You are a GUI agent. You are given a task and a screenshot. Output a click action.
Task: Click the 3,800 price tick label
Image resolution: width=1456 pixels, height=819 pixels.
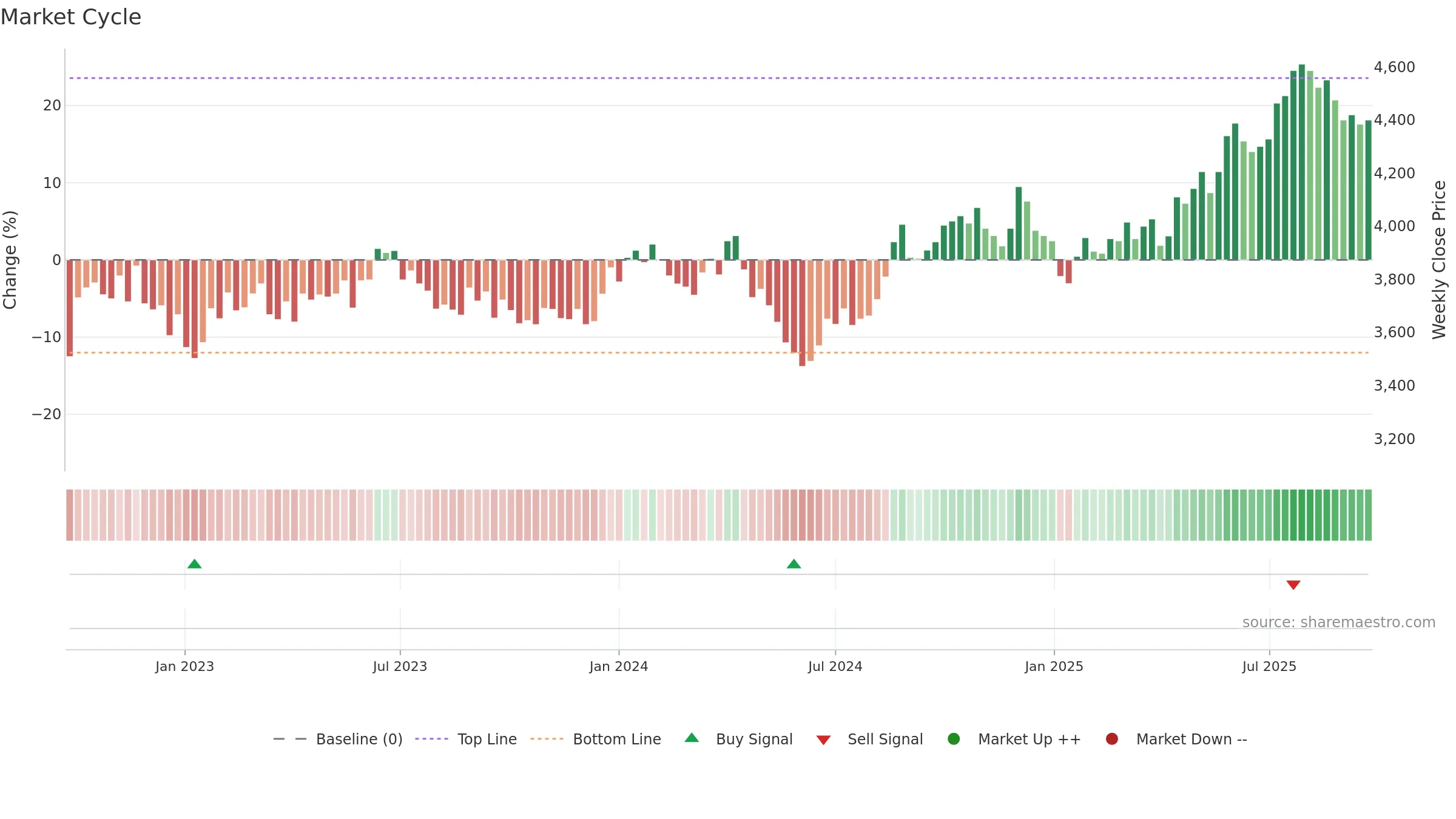[1394, 280]
